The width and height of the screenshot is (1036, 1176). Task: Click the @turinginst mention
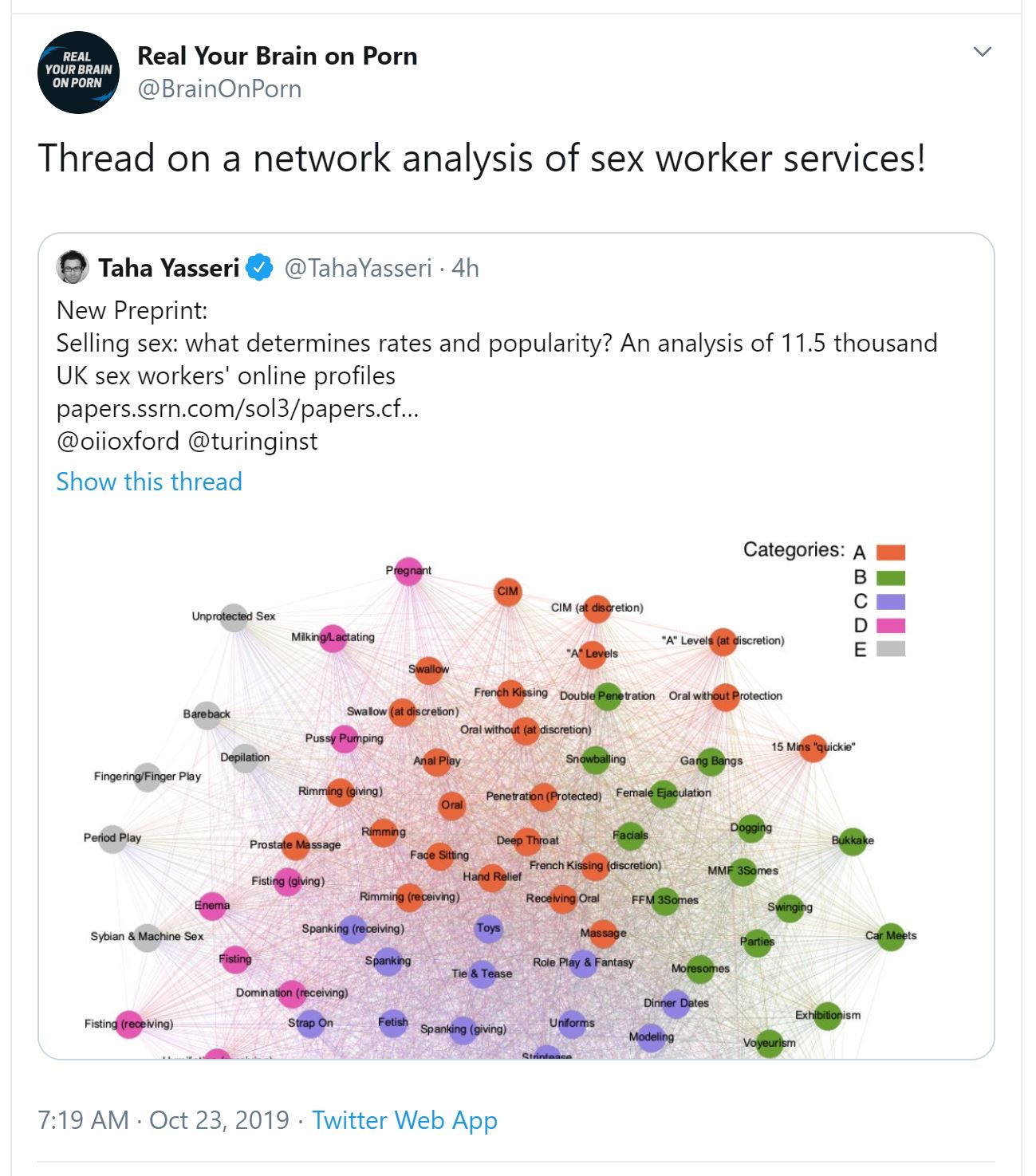(253, 441)
